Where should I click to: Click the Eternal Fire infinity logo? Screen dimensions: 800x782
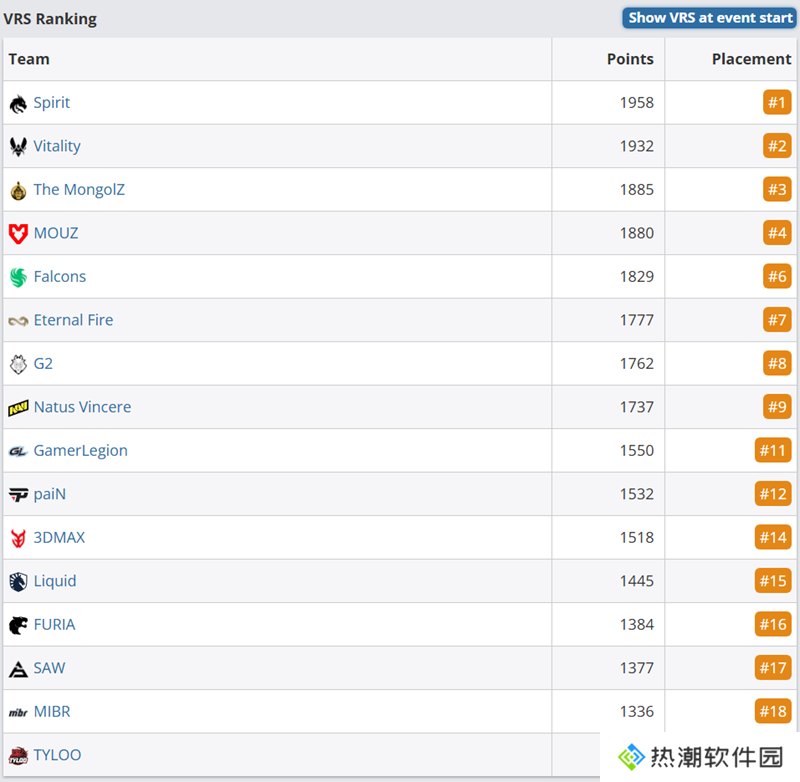[x=18, y=321]
